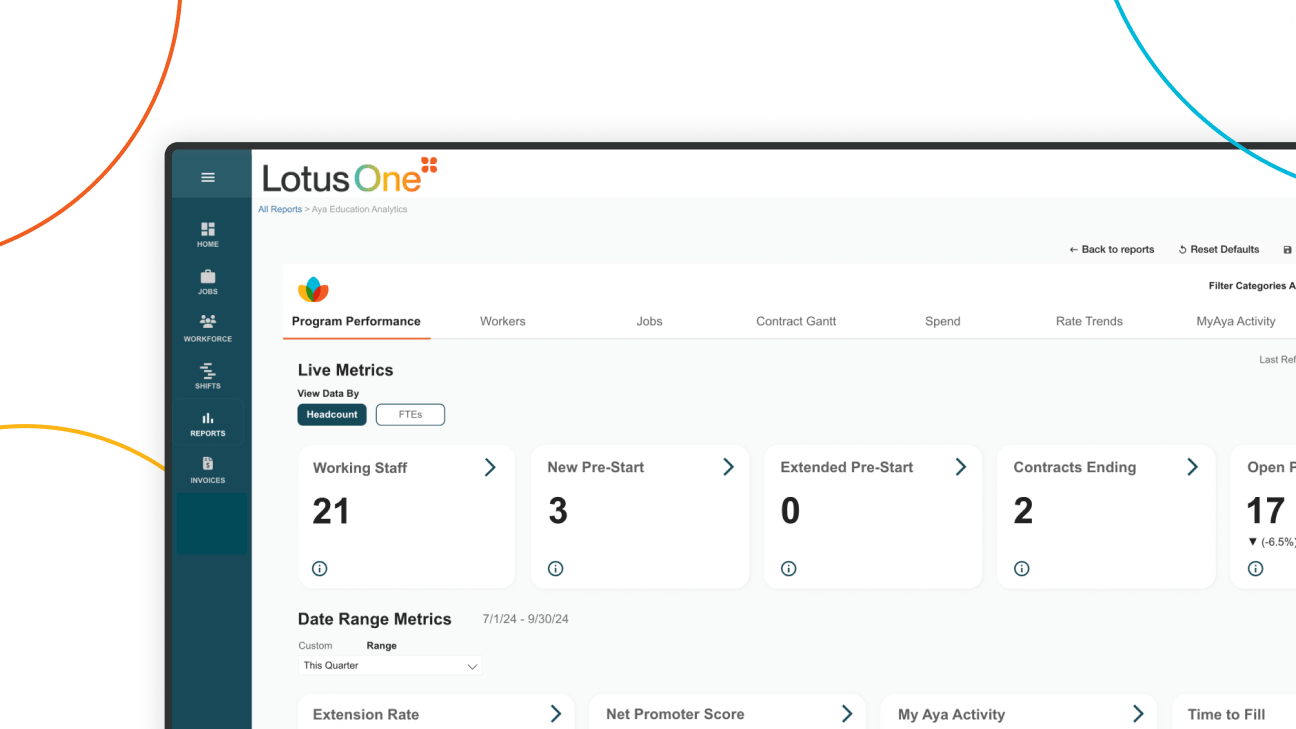Click info icon on New Pre-Start card
Viewport: 1296px width, 729px height.
pyautogui.click(x=556, y=568)
